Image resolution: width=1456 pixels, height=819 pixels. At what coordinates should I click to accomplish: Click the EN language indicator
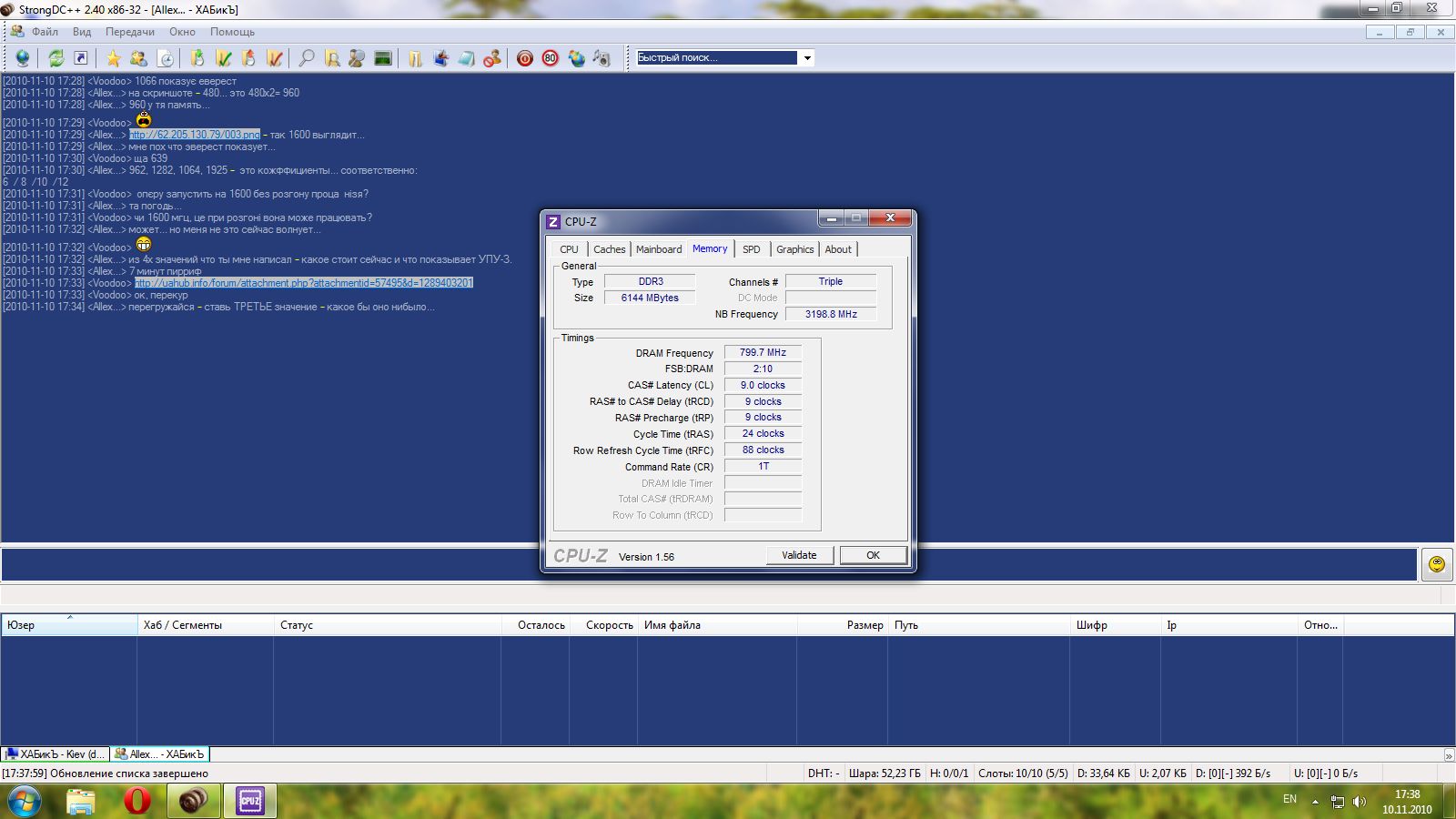[x=1289, y=799]
